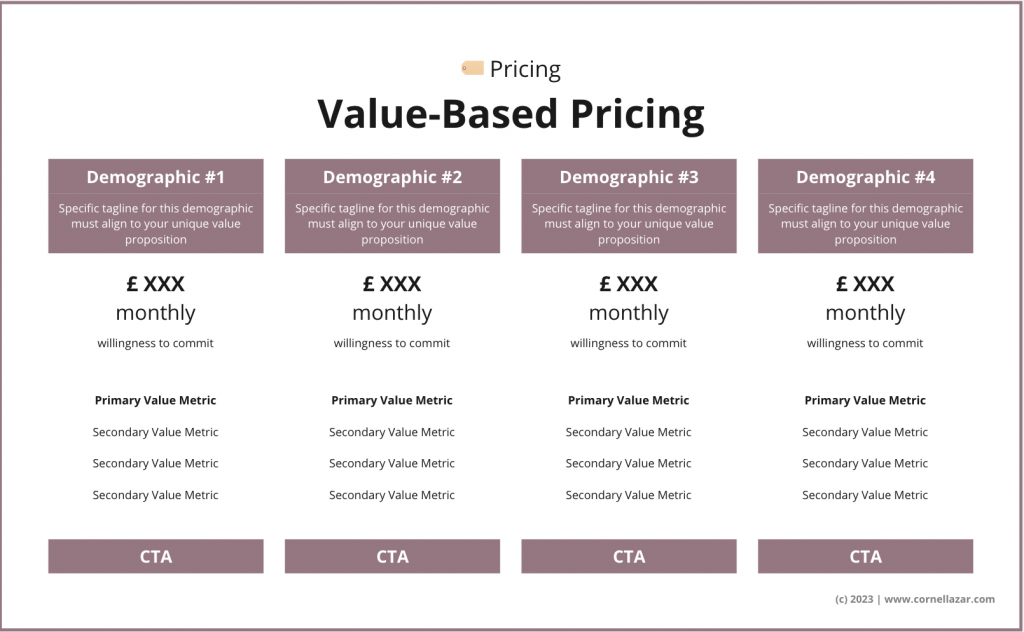Select the tagline text under Demographic #2
The width and height of the screenshot is (1024, 632).
coord(392,224)
